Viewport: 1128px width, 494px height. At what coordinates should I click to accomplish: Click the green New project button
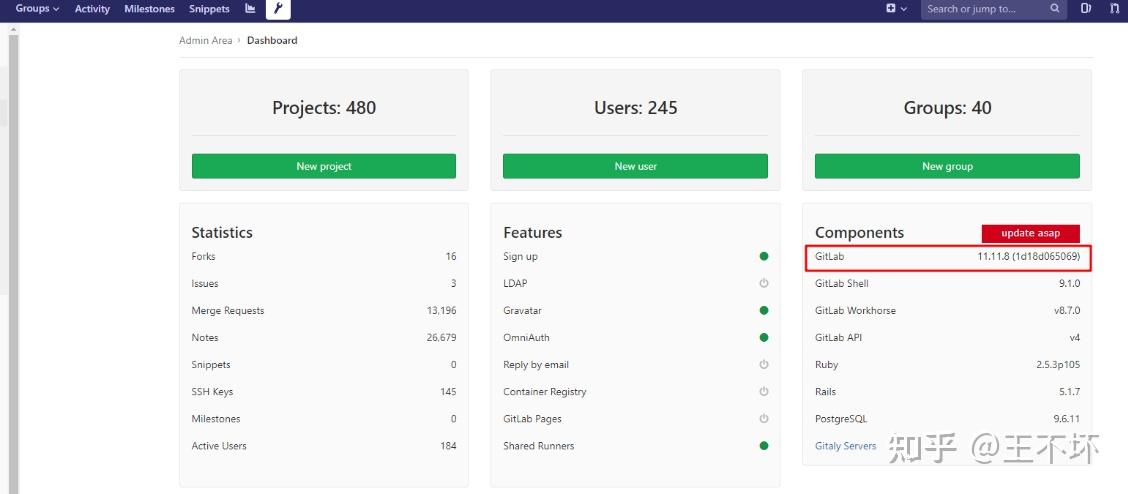pyautogui.click(x=323, y=166)
